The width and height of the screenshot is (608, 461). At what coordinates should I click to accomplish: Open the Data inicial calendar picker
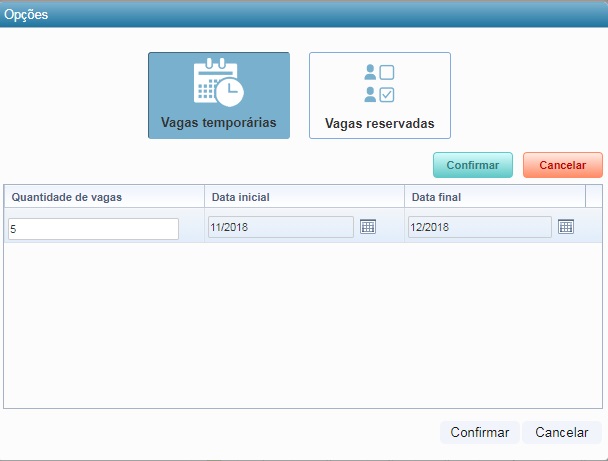coord(367,227)
